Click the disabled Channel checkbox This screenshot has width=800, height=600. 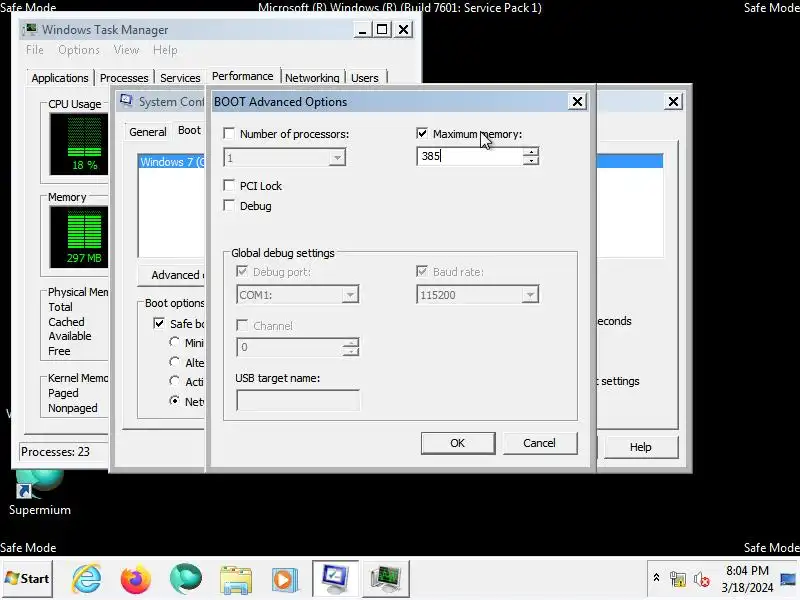coord(242,326)
